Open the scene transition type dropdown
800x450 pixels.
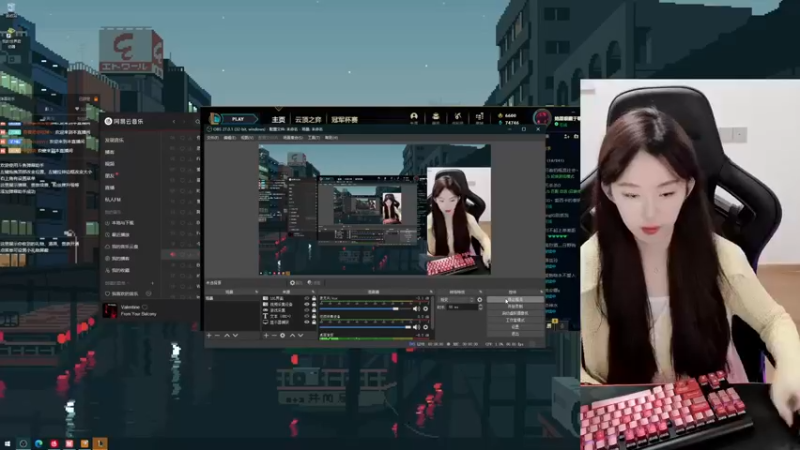tap(456, 299)
